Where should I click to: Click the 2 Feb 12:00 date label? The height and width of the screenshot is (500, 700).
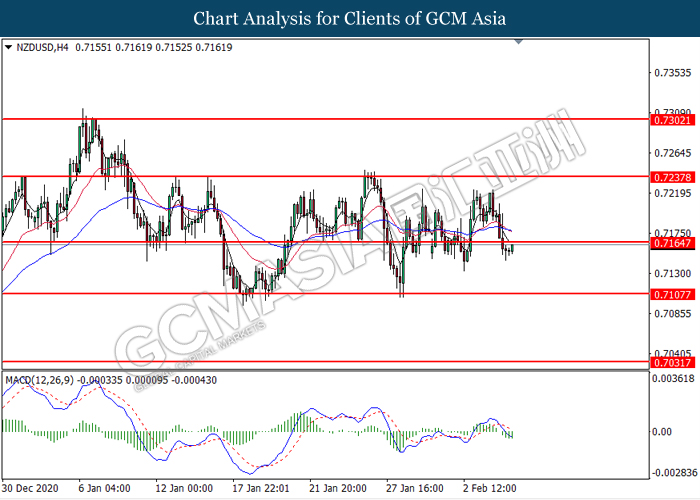[490, 488]
